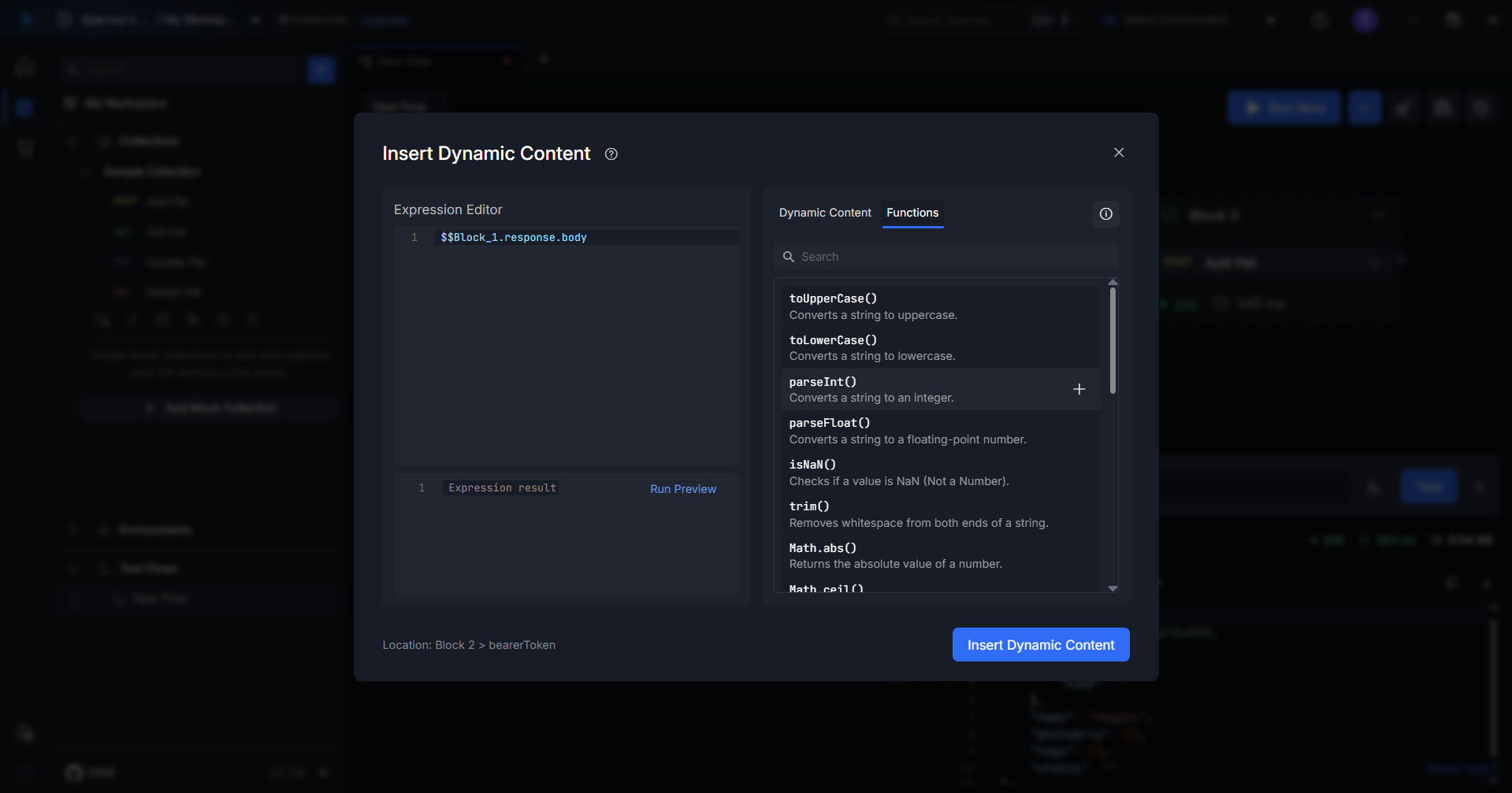Close the Insert Dynamic Content dialog

[1118, 153]
